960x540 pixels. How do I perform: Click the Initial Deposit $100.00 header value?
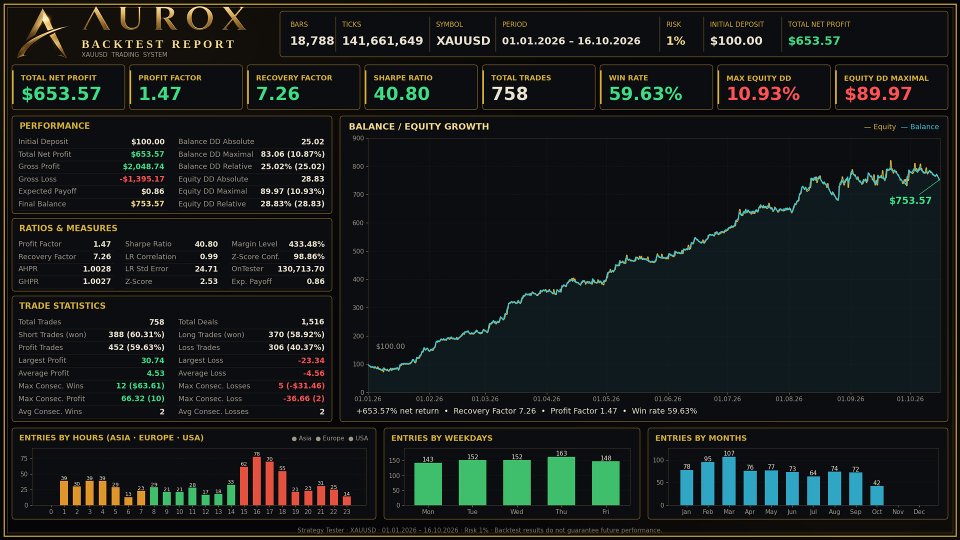(736, 41)
